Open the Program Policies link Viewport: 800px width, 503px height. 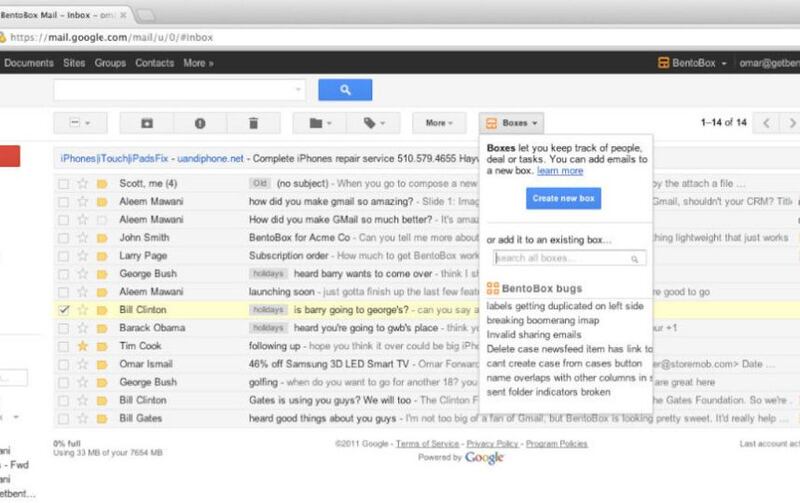tap(557, 444)
